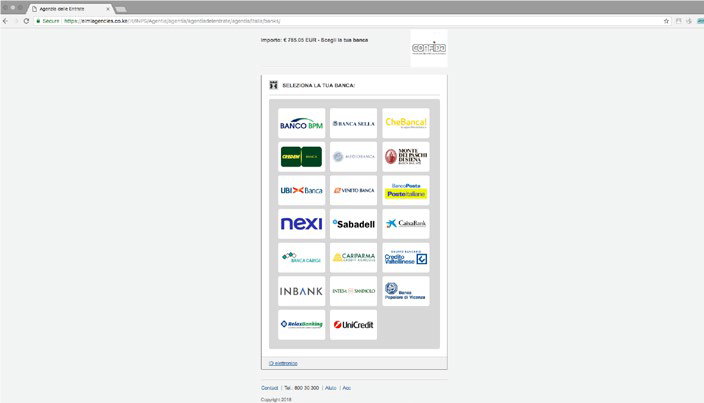Image resolution: width=704 pixels, height=403 pixels.
Task: Select the Cariparma Crédit Agricole tile
Action: click(353, 258)
